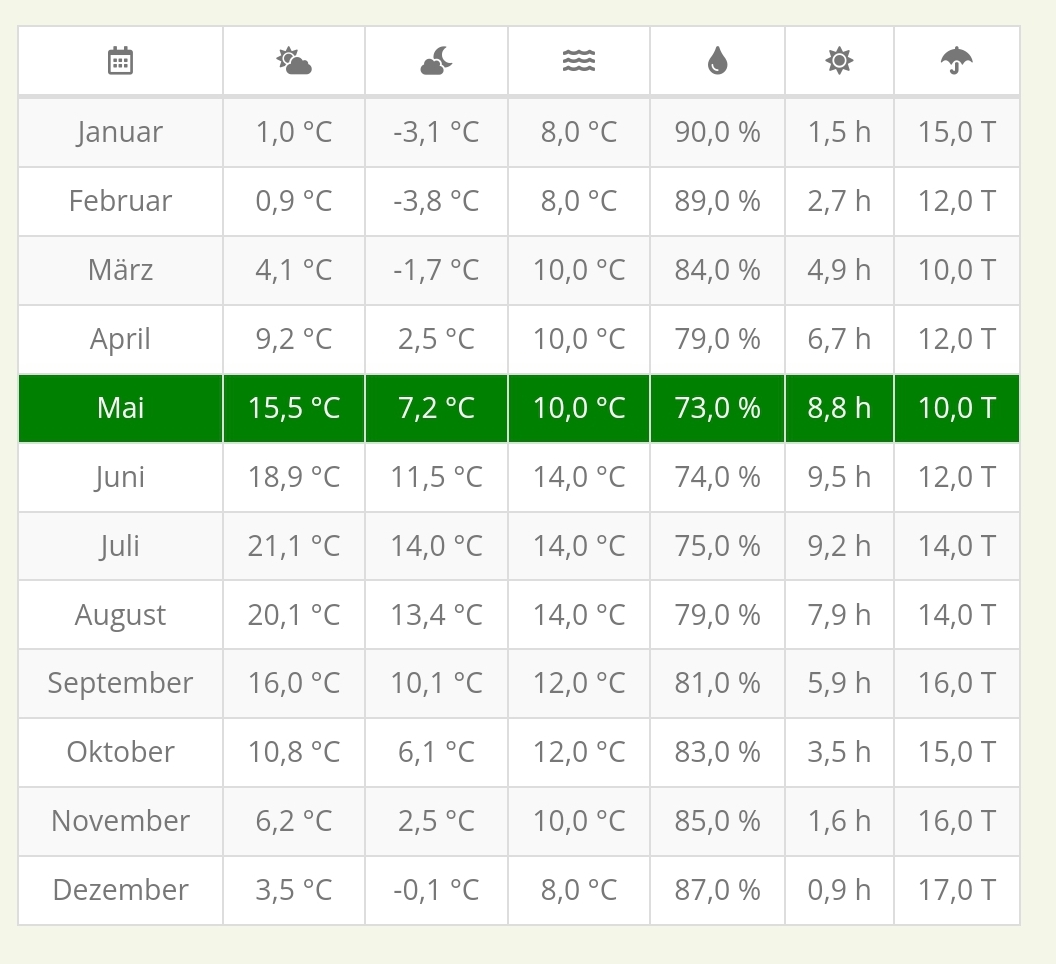Click the humidity water drop icon
The image size is (1056, 964).
pyautogui.click(x=717, y=61)
